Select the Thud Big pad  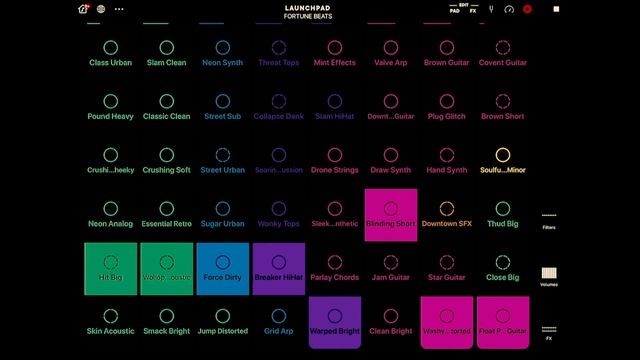503,215
